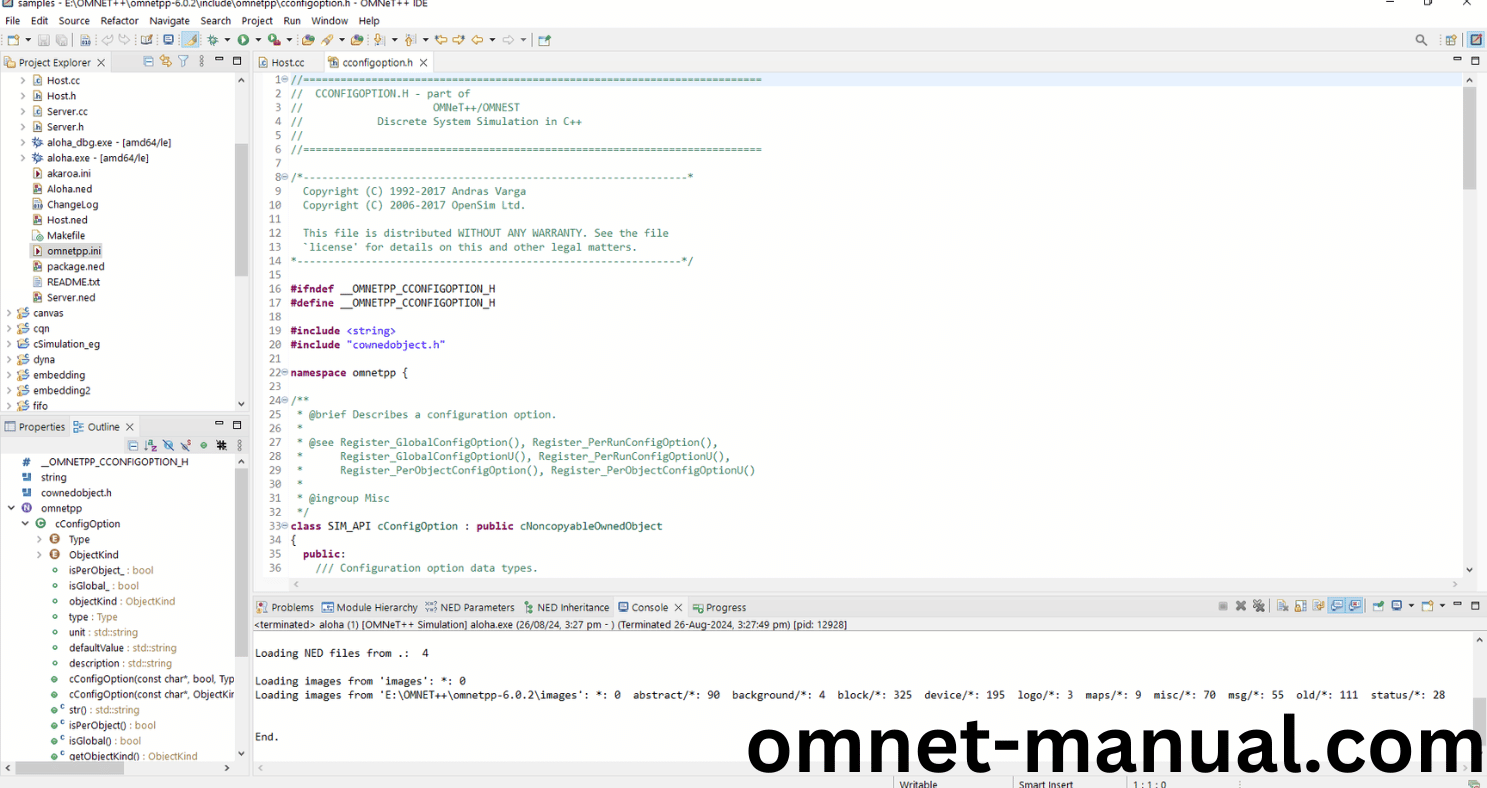The image size is (1487, 788).
Task: Toggle Link with Editor in Project Explorer
Action: coord(166,62)
